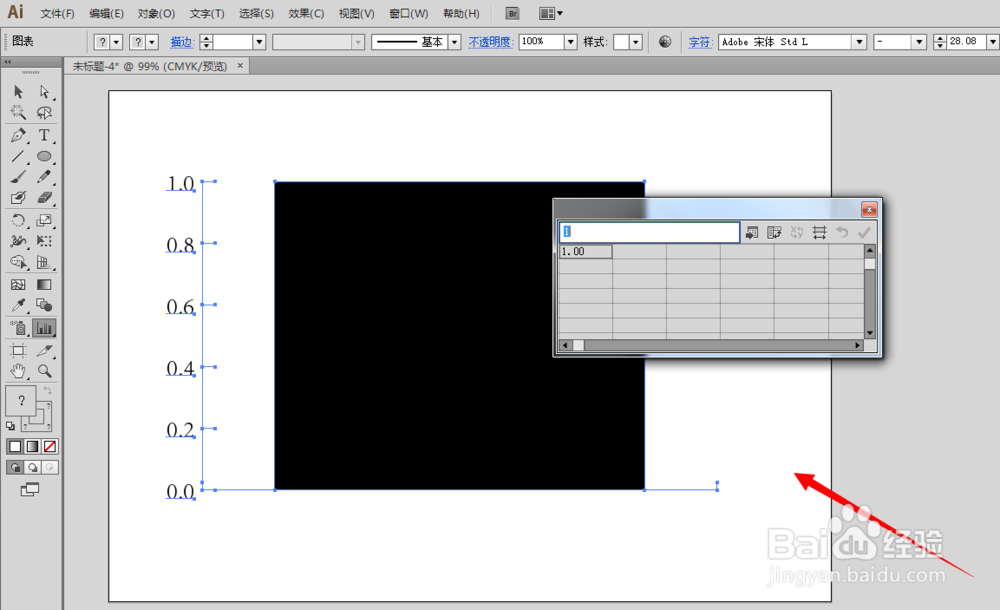The image size is (1000, 610).
Task: Select the Eyedropper tool
Action: pyautogui.click(x=18, y=306)
